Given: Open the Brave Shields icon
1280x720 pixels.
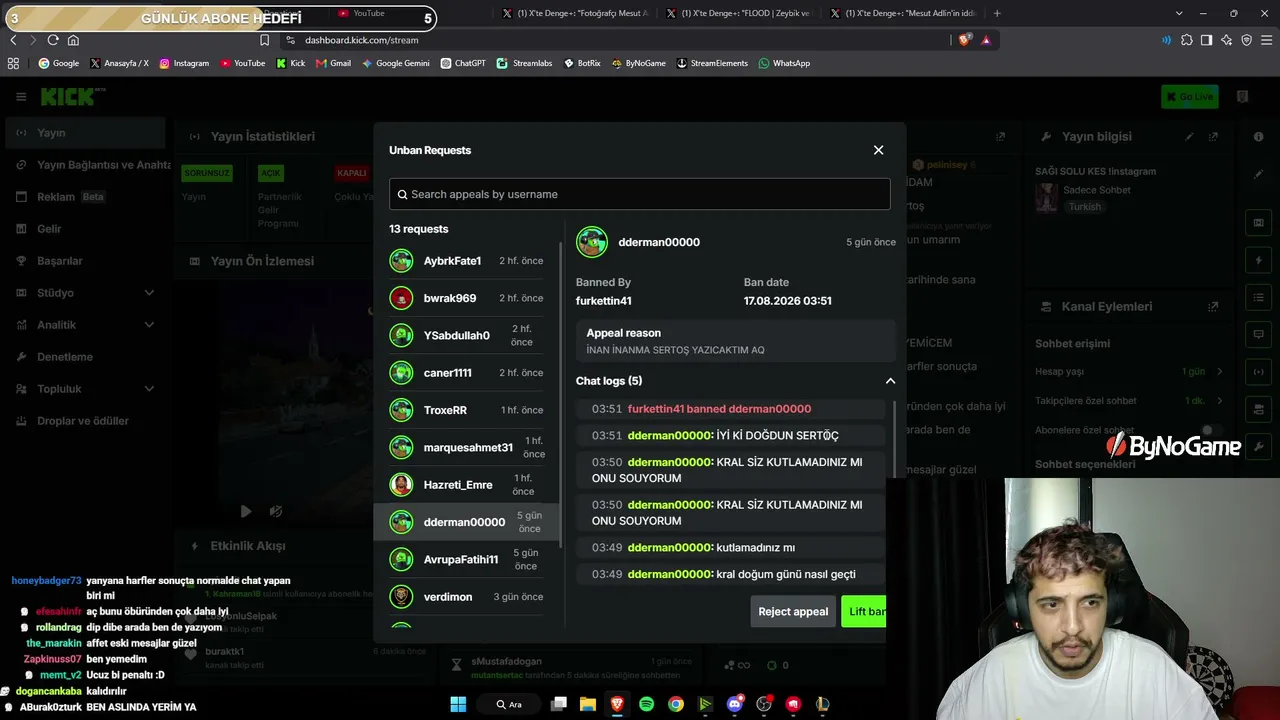Looking at the screenshot, I should click(964, 40).
